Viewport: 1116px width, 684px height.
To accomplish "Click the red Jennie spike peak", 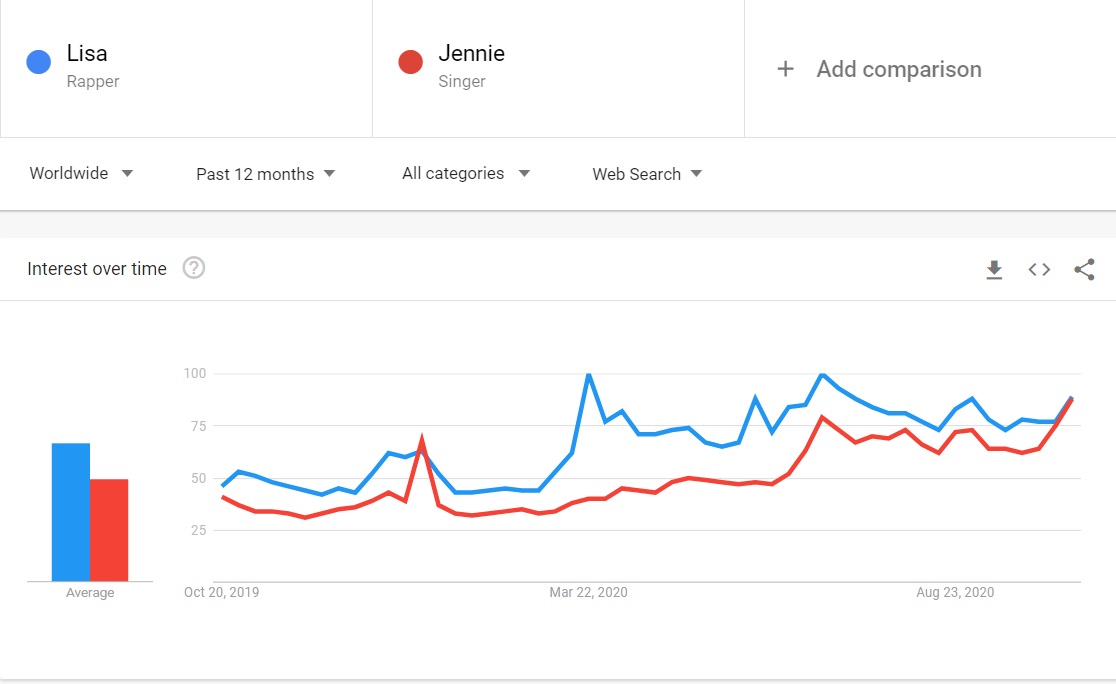I will tap(422, 440).
